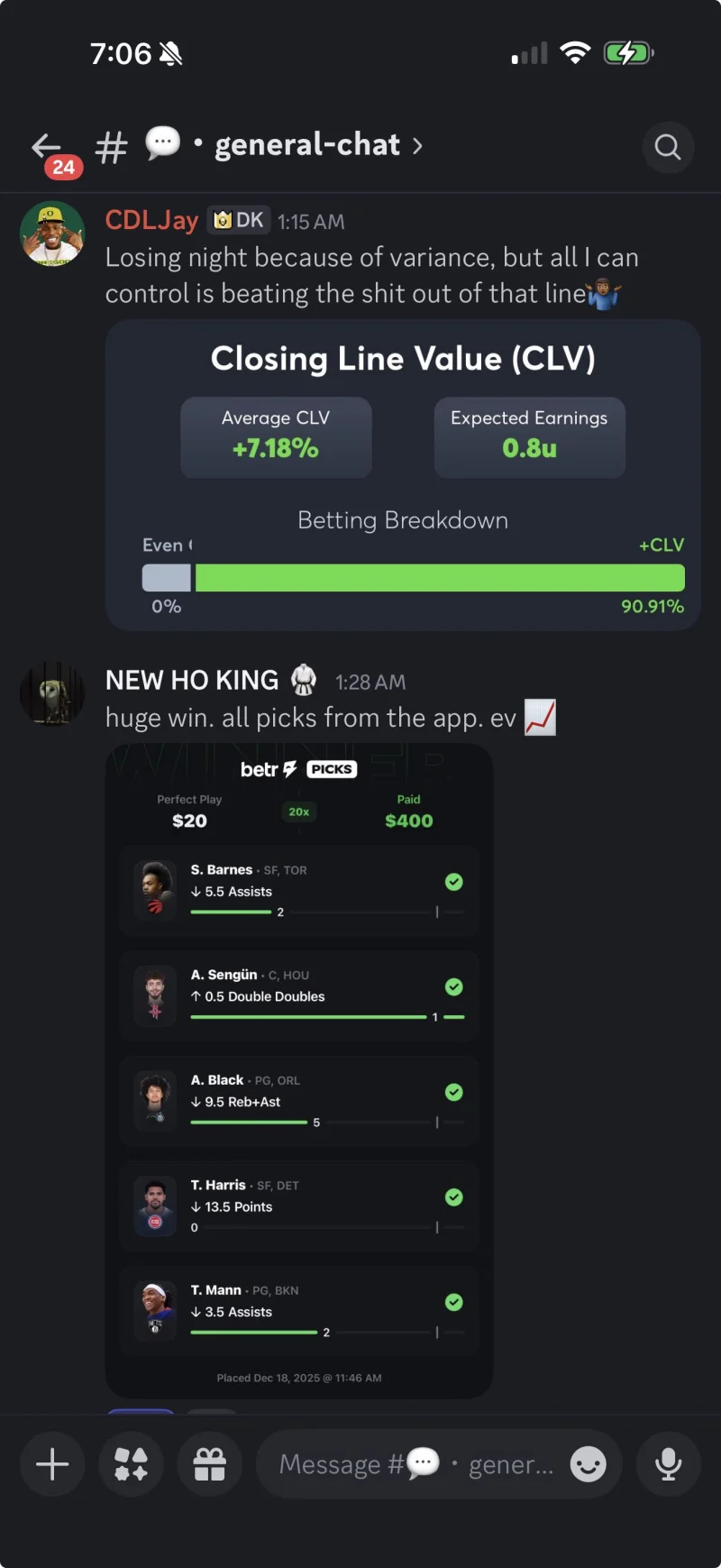This screenshot has width=721, height=1568.
Task: Open the Apps icon next to the plus button
Action: (131, 1464)
